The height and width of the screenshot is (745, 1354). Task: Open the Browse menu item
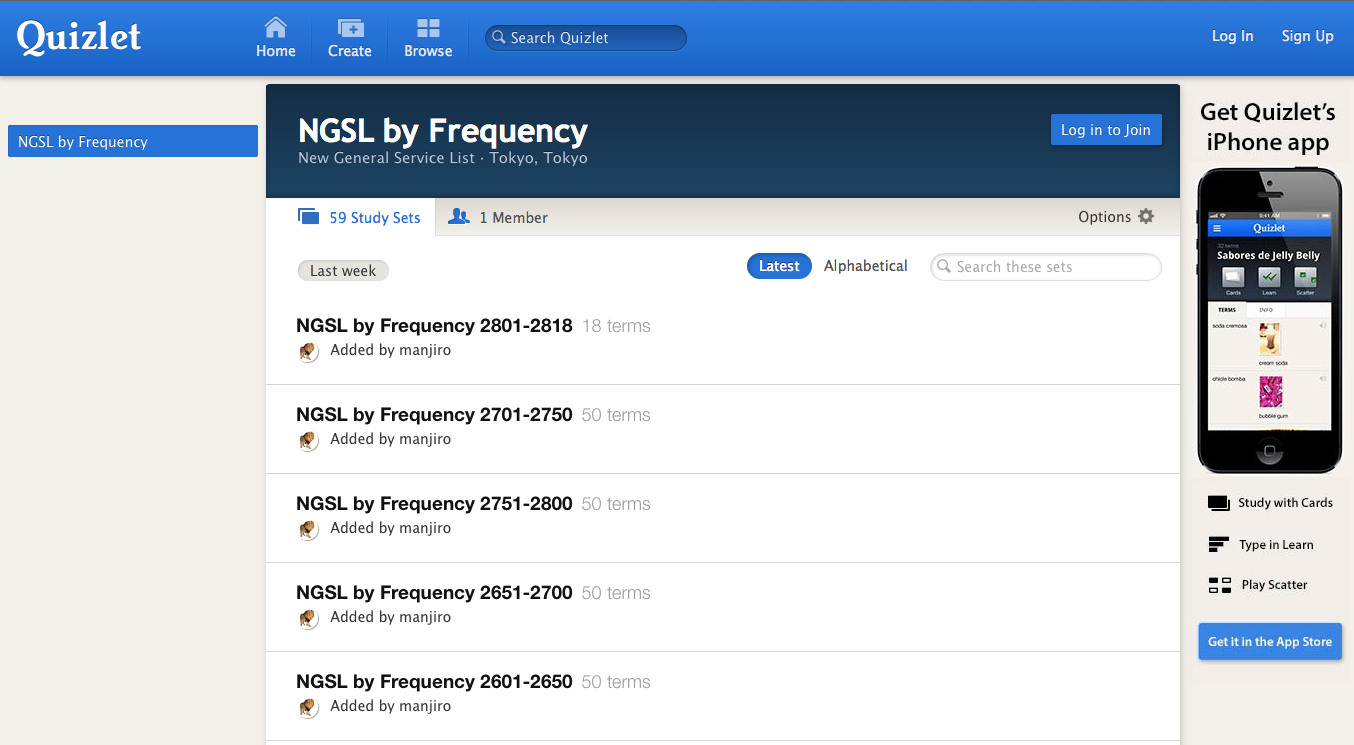pyautogui.click(x=428, y=37)
